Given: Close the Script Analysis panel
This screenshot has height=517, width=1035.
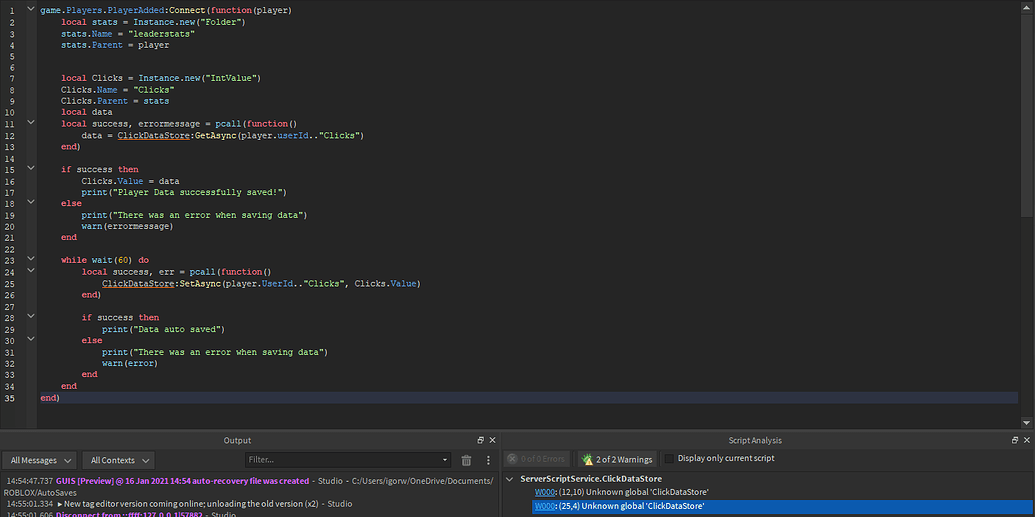Looking at the screenshot, I should pos(1026,440).
